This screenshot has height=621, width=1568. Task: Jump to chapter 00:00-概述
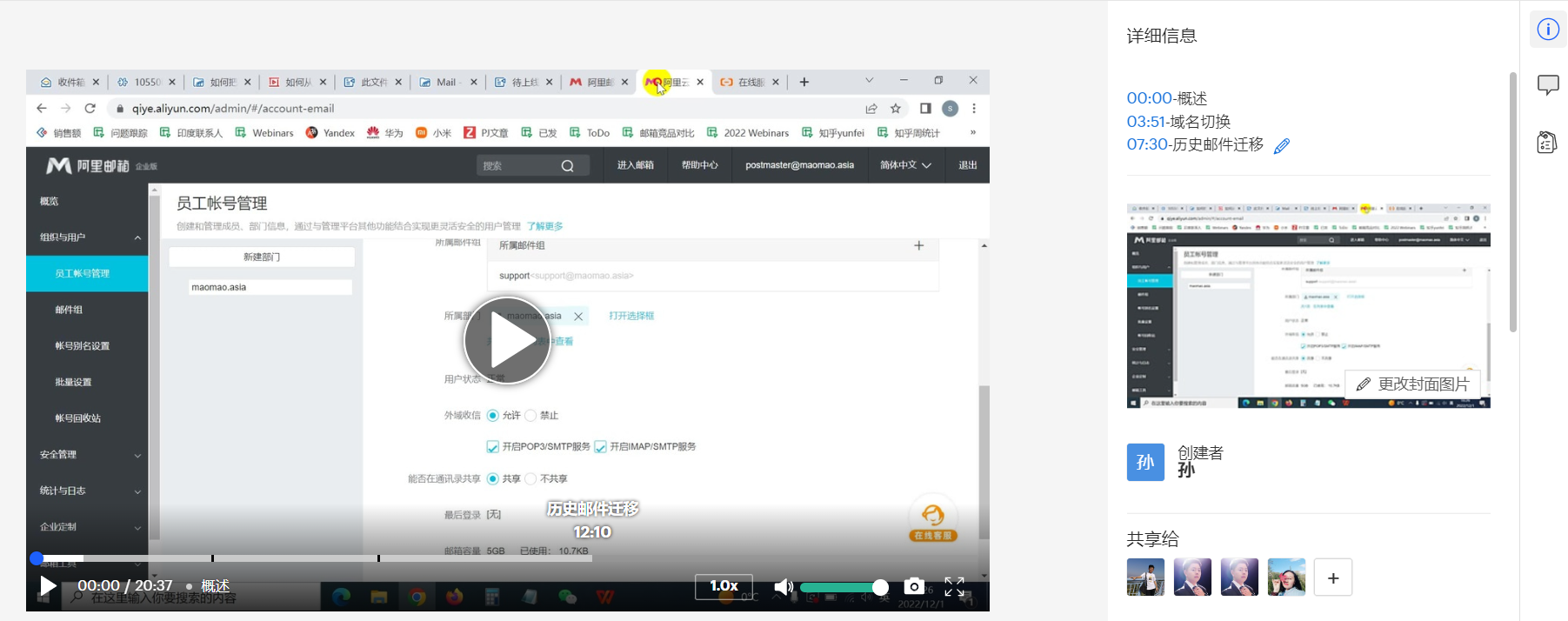click(x=1166, y=98)
